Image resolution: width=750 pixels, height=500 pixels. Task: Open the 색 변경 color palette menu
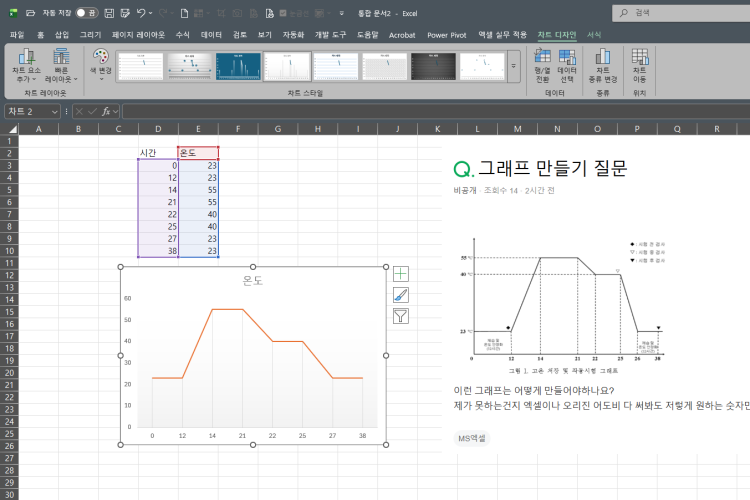coord(100,65)
